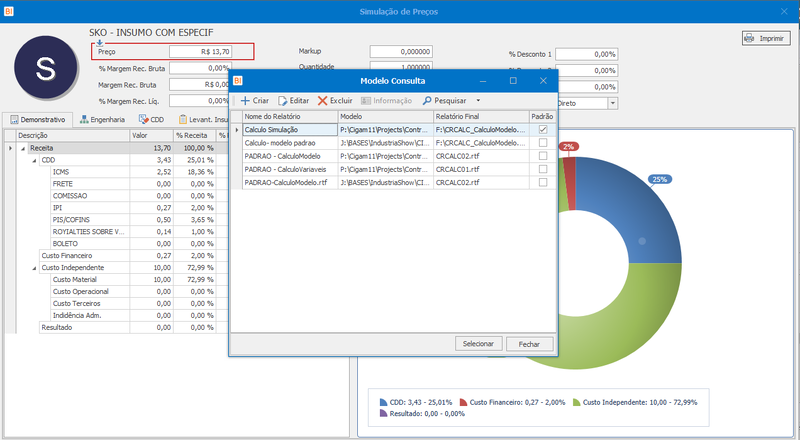
Task: Click the red Excluir X icon
Action: (322, 101)
